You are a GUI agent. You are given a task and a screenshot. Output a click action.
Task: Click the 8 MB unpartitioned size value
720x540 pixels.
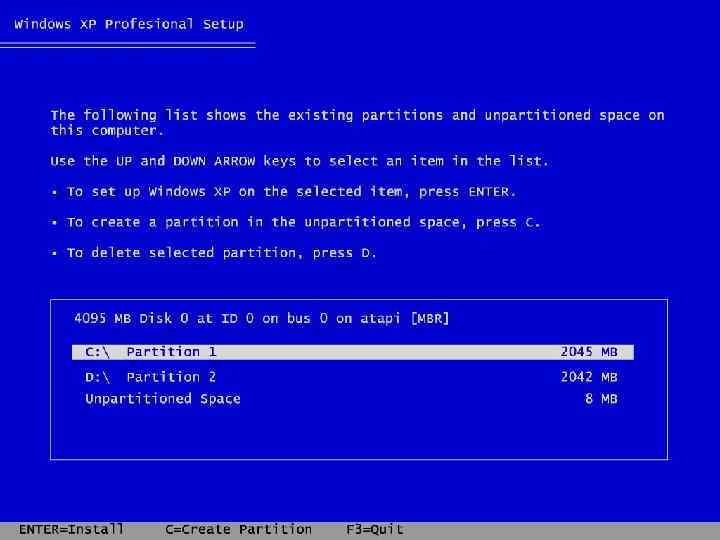click(x=601, y=399)
